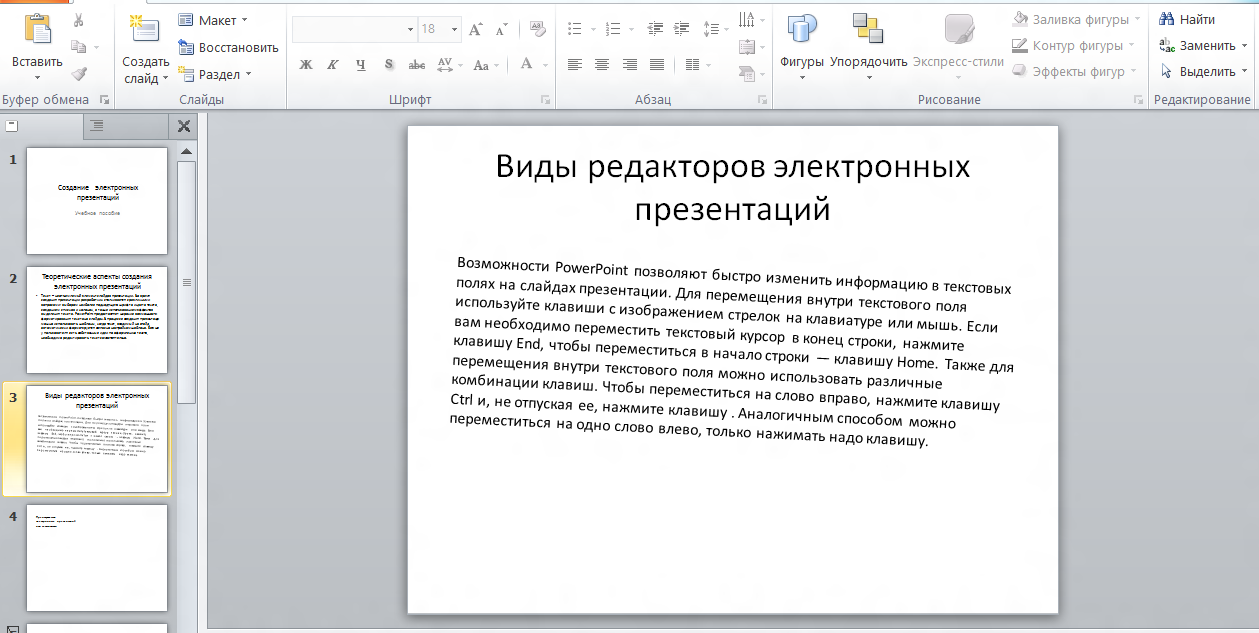Select slide 4 thumbnail
1259x633 pixels.
tap(97, 558)
